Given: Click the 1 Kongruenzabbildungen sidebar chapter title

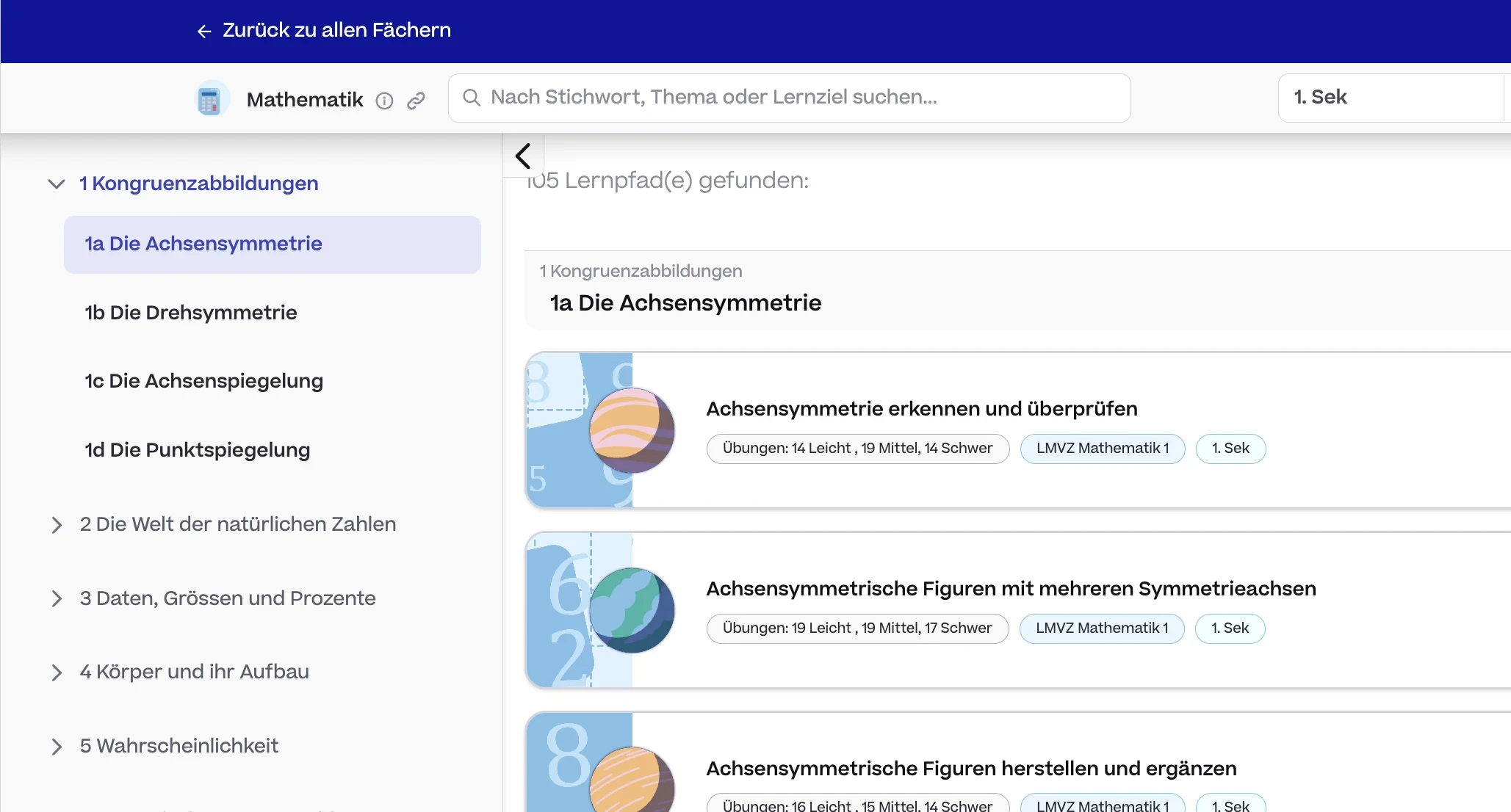Looking at the screenshot, I should pos(199,184).
